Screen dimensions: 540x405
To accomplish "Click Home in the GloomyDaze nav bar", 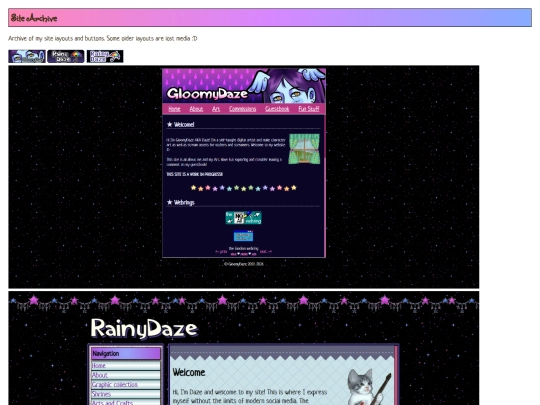I will 174,109.
